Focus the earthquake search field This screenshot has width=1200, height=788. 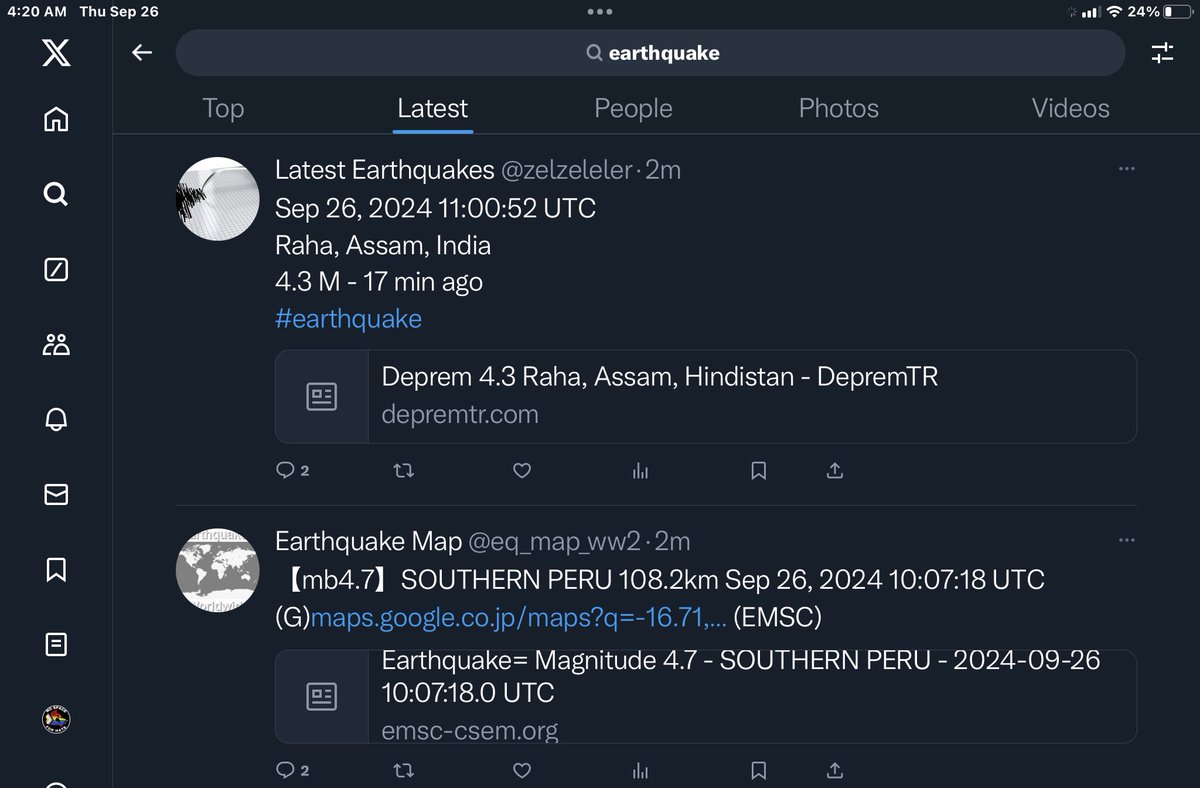point(651,53)
